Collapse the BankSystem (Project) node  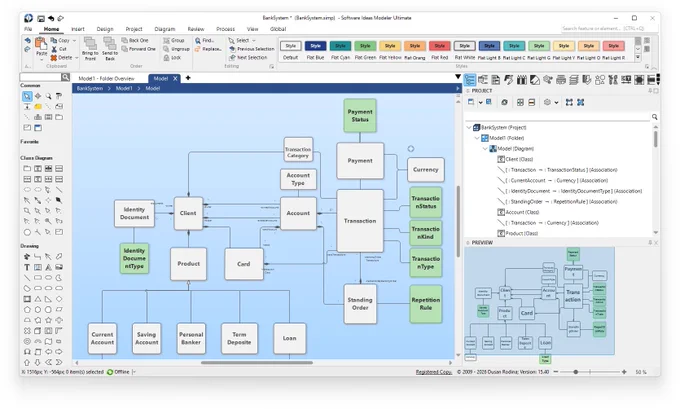click(x=469, y=128)
